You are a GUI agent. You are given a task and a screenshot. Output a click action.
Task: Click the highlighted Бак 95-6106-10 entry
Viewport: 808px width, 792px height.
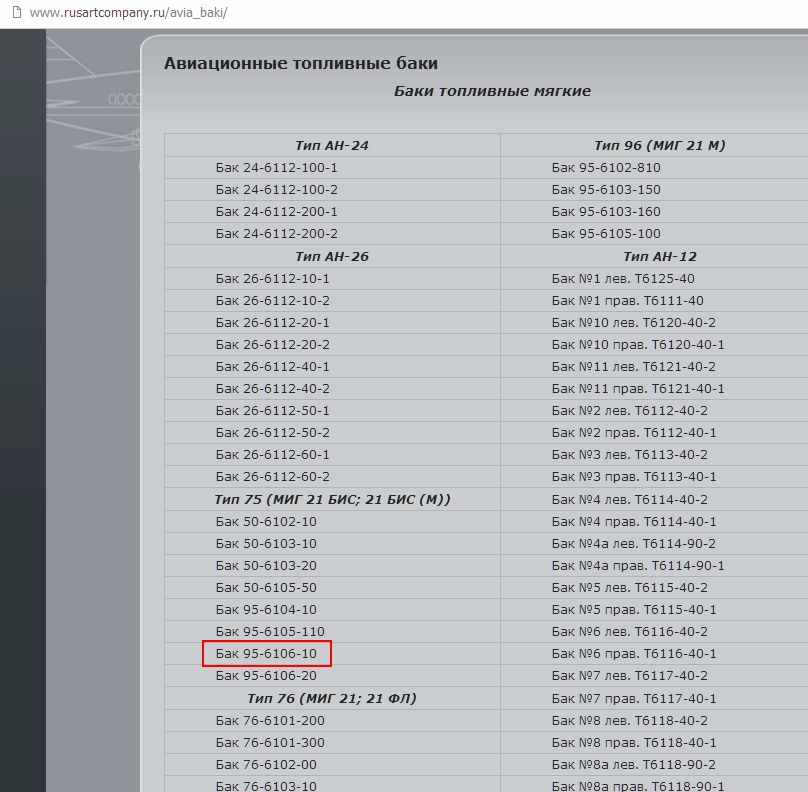[266, 654]
